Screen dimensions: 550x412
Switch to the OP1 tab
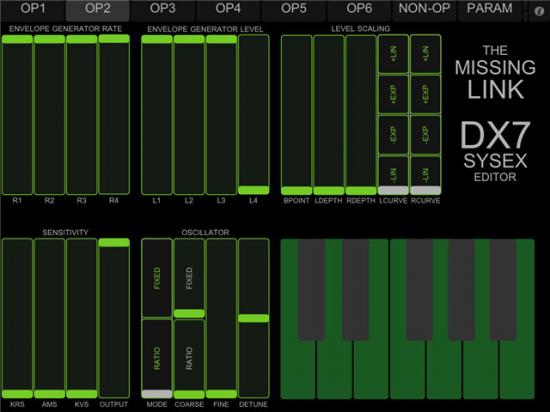(33, 9)
